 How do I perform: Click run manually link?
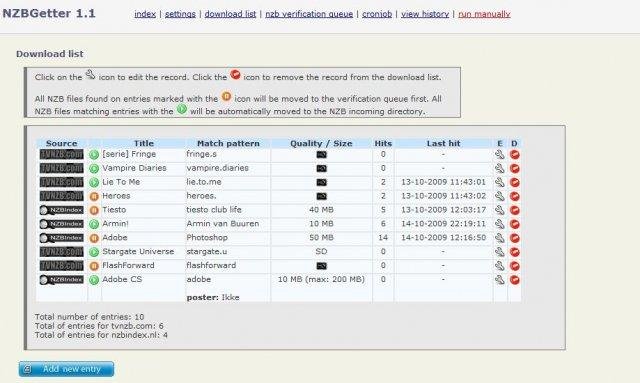[x=484, y=14]
